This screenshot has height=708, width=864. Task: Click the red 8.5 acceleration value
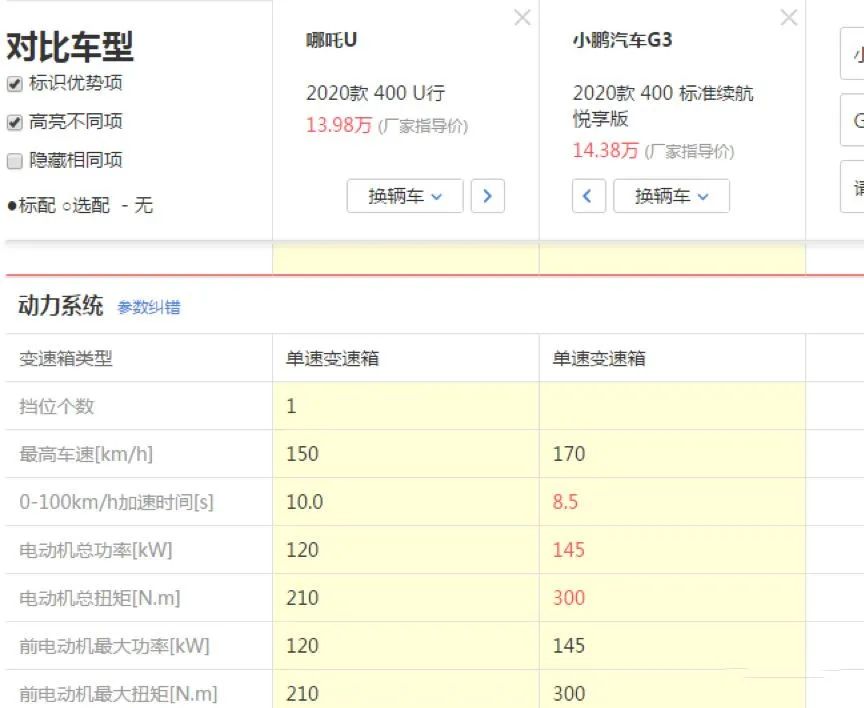point(565,502)
